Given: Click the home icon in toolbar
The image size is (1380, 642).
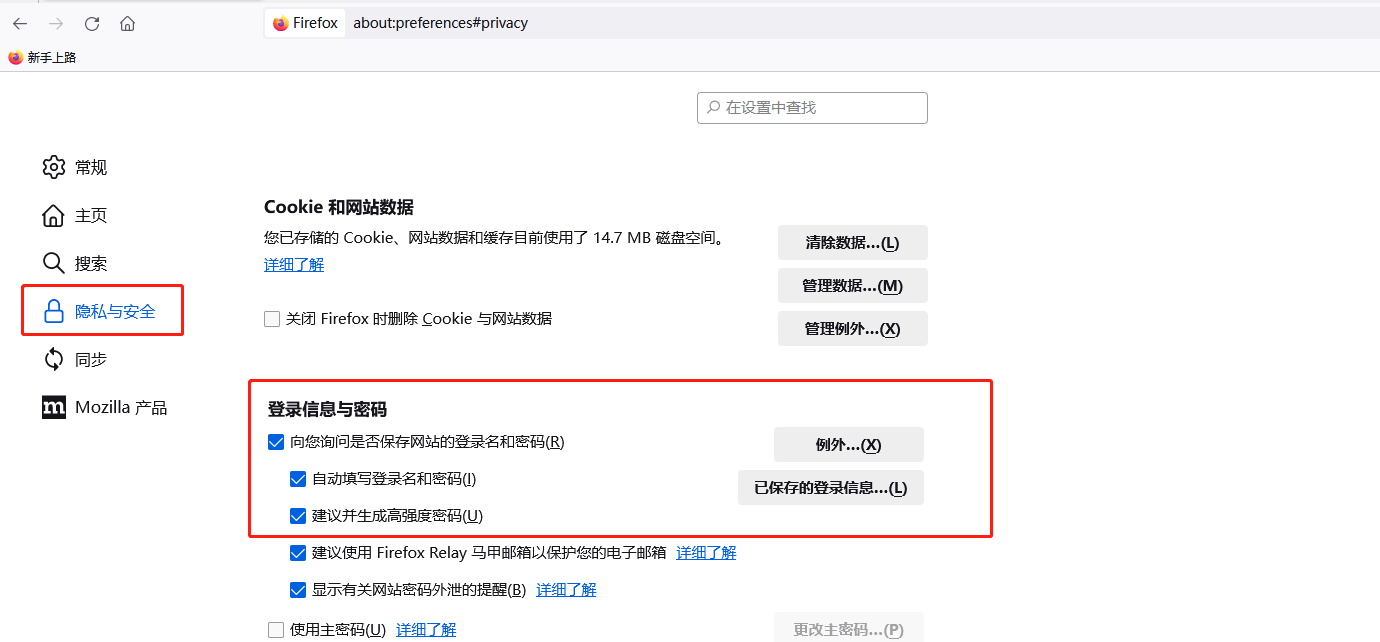Looking at the screenshot, I should 127,23.
